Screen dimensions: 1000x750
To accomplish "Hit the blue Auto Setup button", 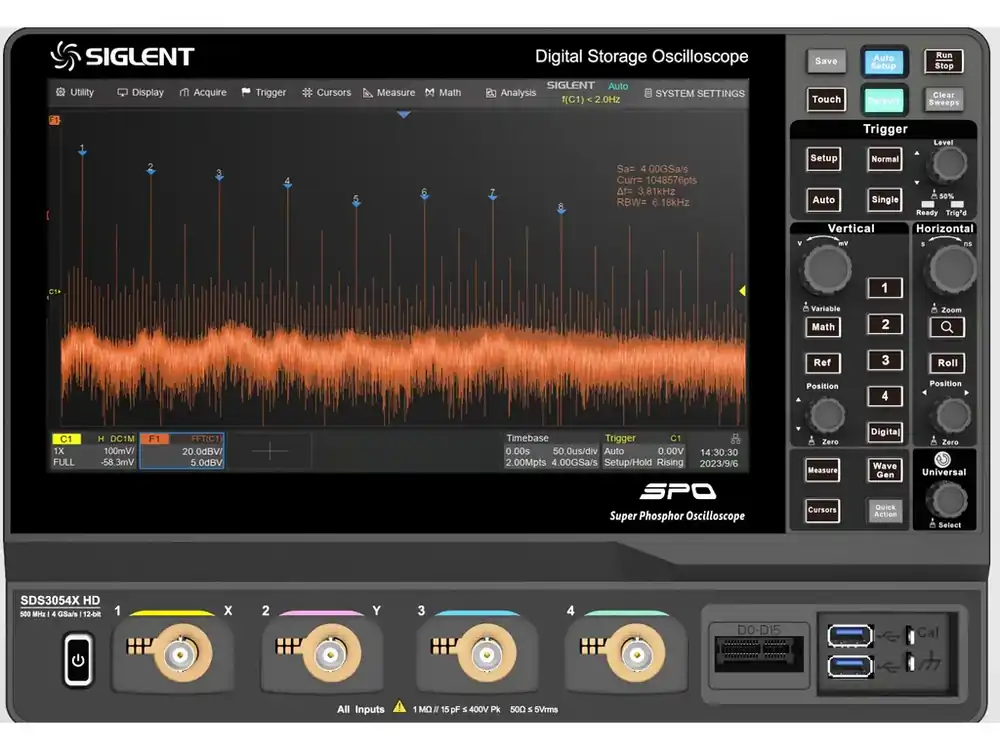I will tap(883, 62).
